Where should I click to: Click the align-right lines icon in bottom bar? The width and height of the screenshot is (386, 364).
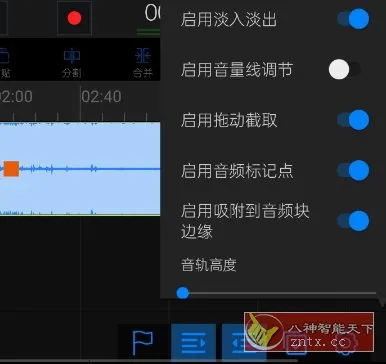point(194,342)
